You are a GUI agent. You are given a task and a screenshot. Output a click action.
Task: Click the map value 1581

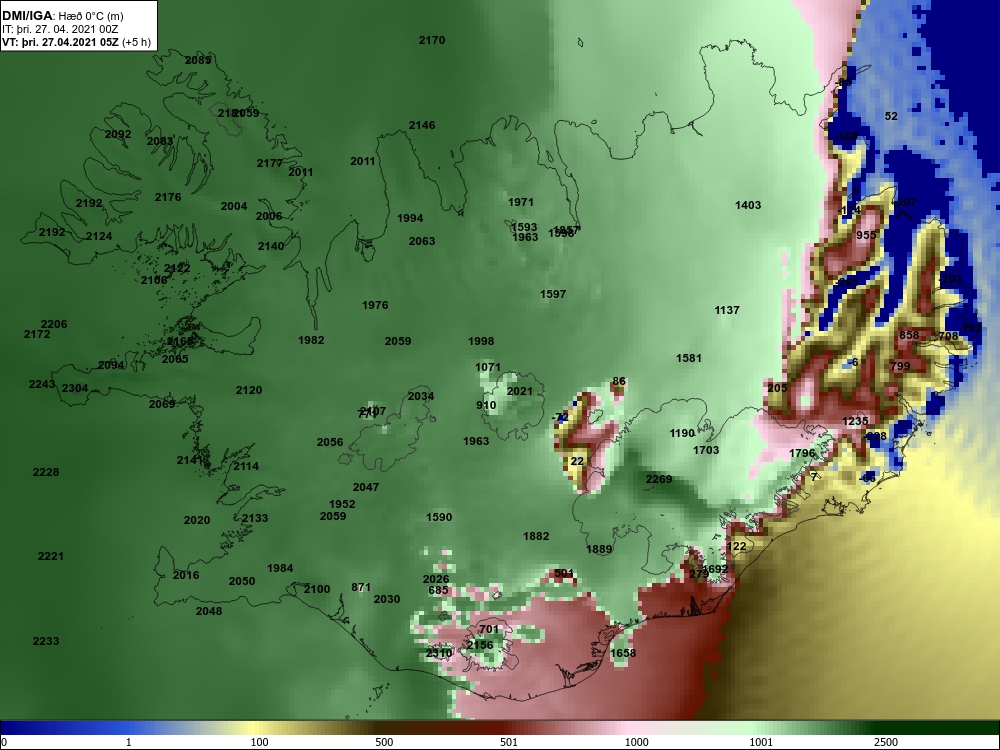[x=689, y=358]
